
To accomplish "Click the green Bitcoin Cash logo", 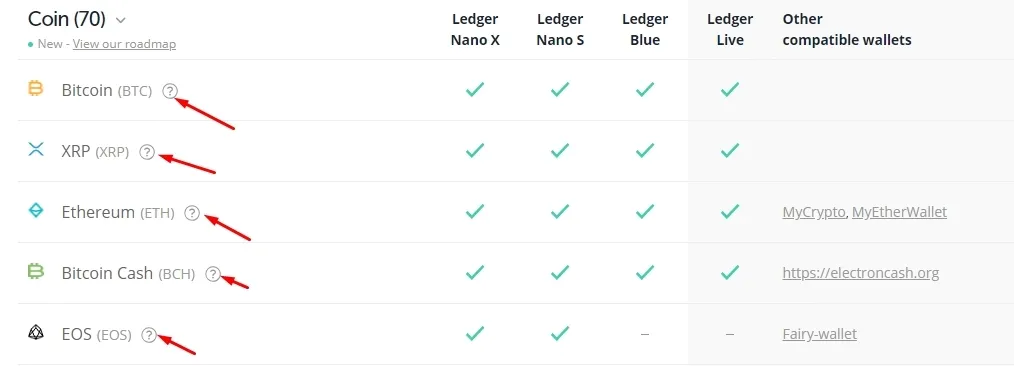I will click(x=36, y=271).
